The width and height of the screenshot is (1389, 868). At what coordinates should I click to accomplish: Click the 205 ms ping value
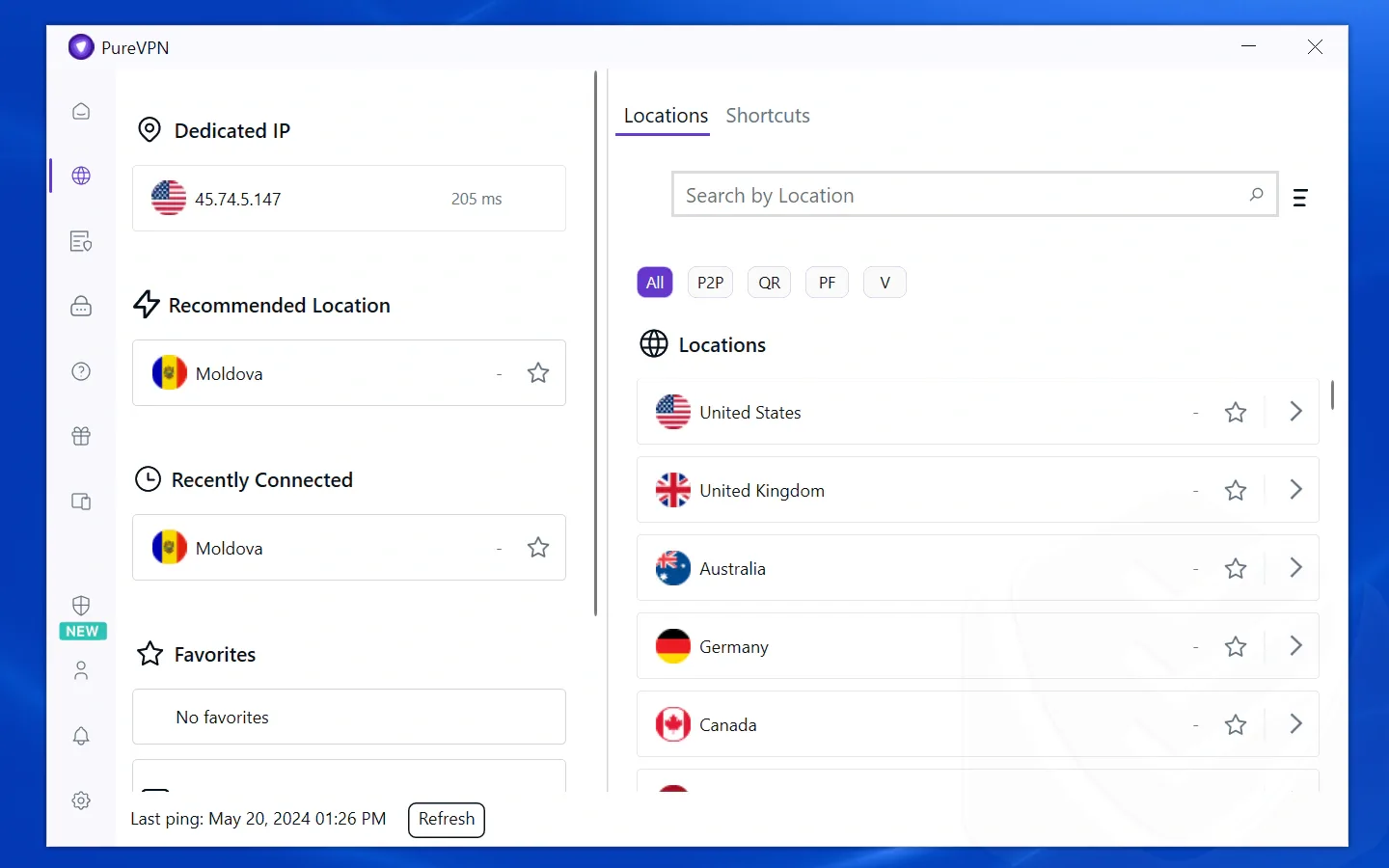click(x=477, y=199)
